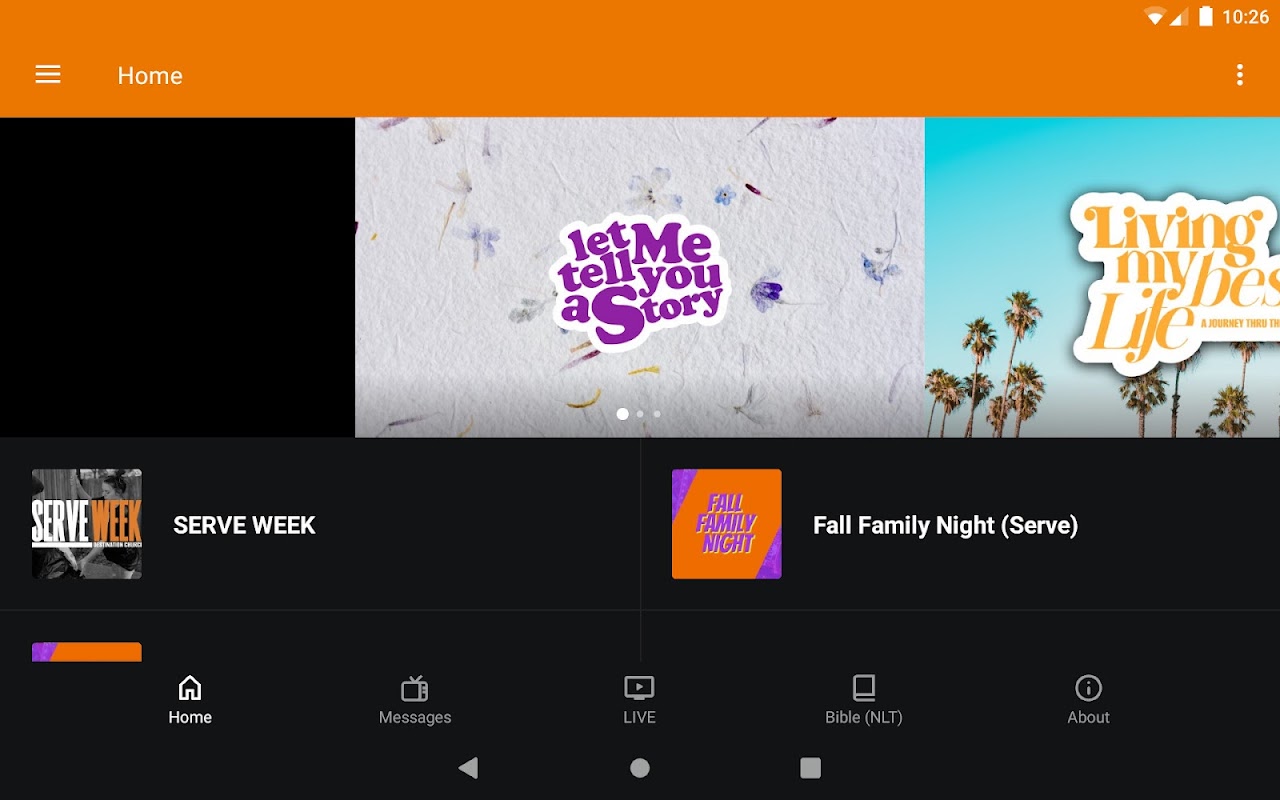Open the hamburger navigation menu
The image size is (1280, 800).
point(48,75)
